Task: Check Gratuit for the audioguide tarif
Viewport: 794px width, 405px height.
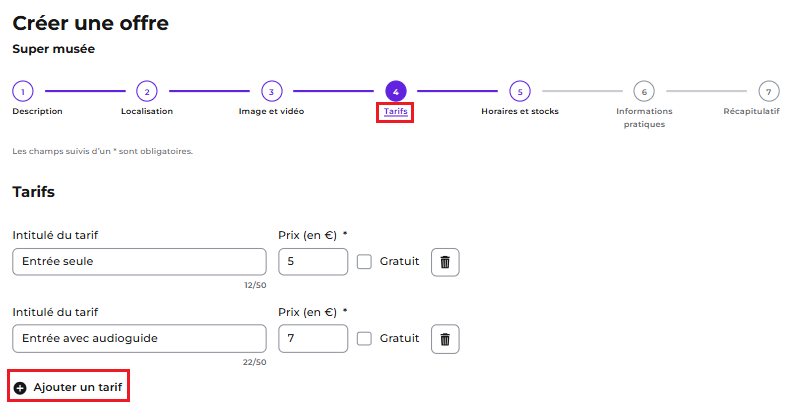Action: pos(364,339)
